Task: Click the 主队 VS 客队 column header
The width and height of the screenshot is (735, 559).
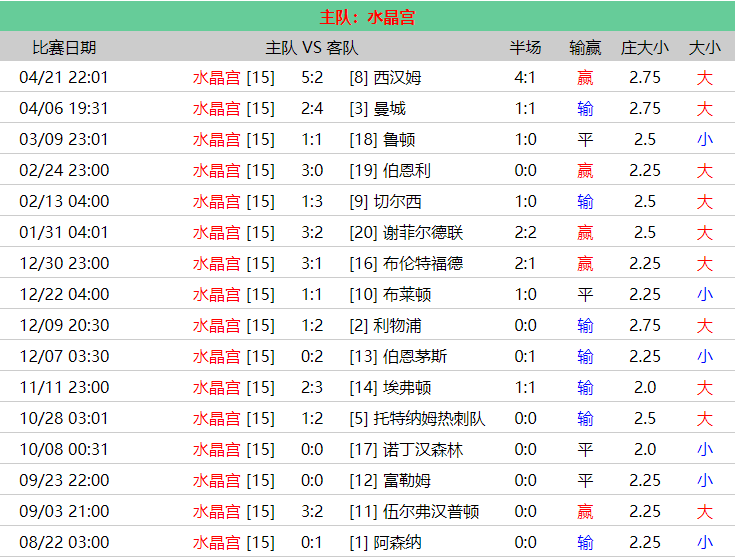Action: [x=312, y=47]
